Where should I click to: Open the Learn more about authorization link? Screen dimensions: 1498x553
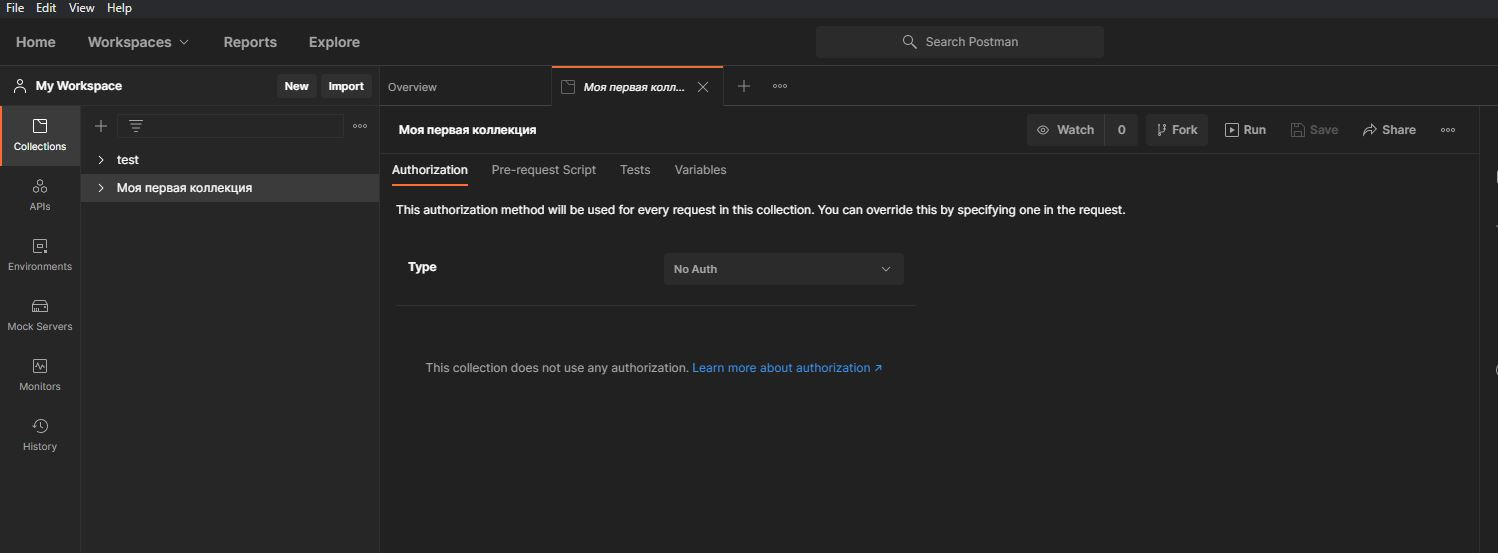(x=787, y=368)
